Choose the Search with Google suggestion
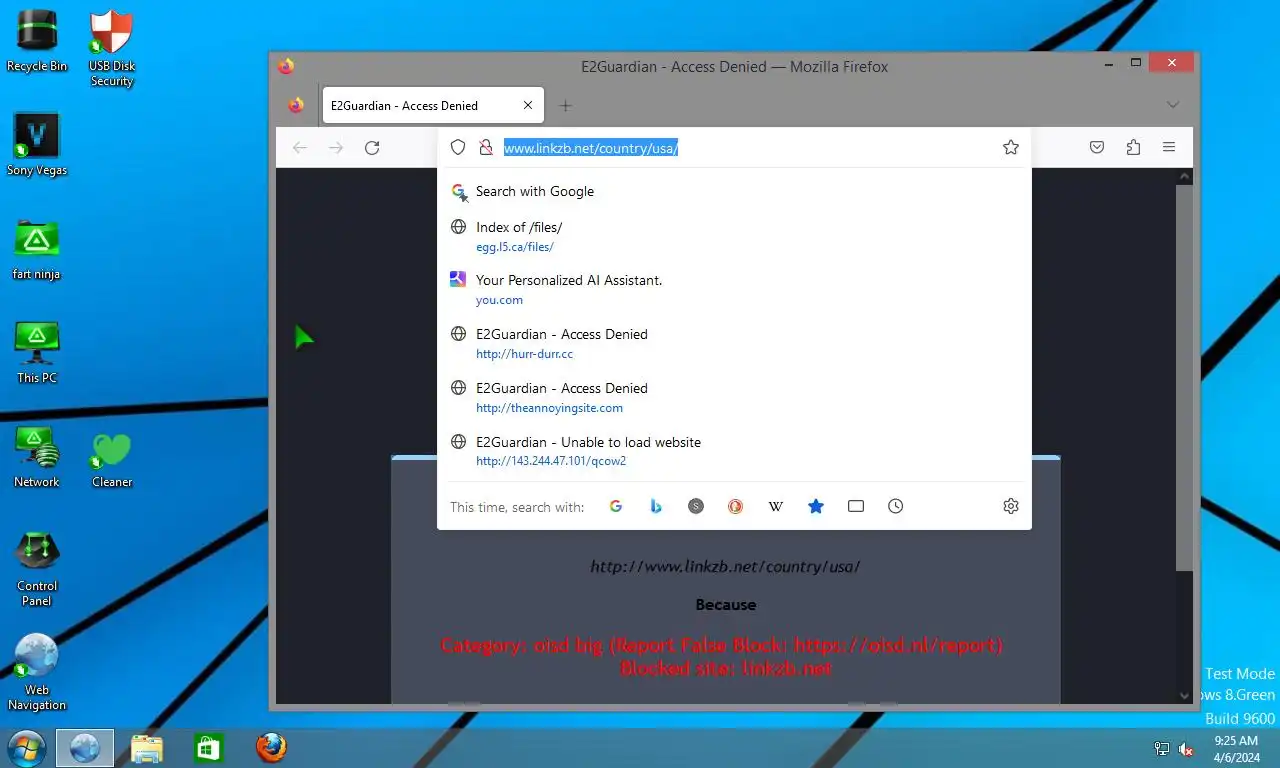Screen dimensions: 1280x768 (734, 191)
